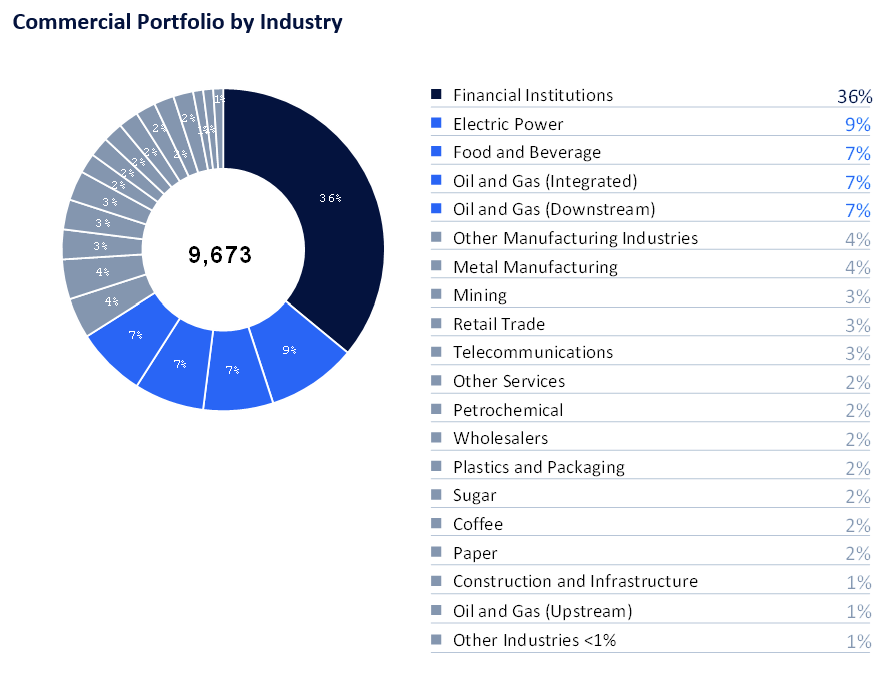Select the Electric Power legend color square
This screenshot has width=889, height=677.
coord(436,124)
